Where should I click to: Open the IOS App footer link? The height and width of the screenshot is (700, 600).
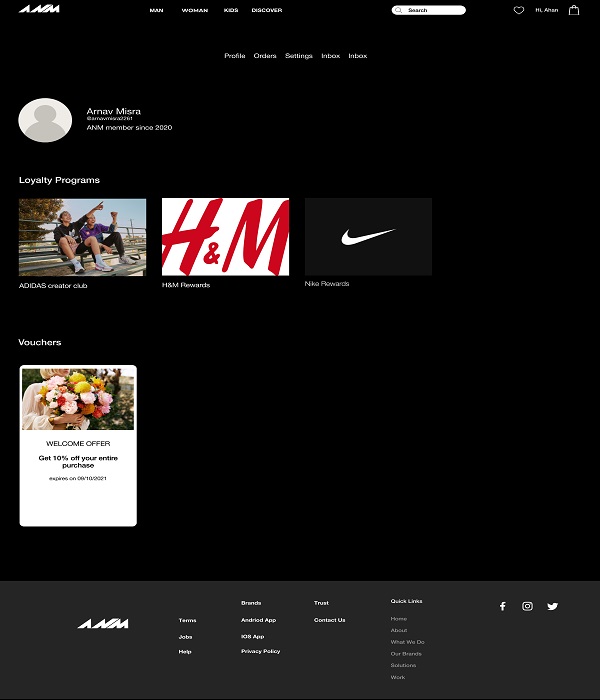coord(253,637)
